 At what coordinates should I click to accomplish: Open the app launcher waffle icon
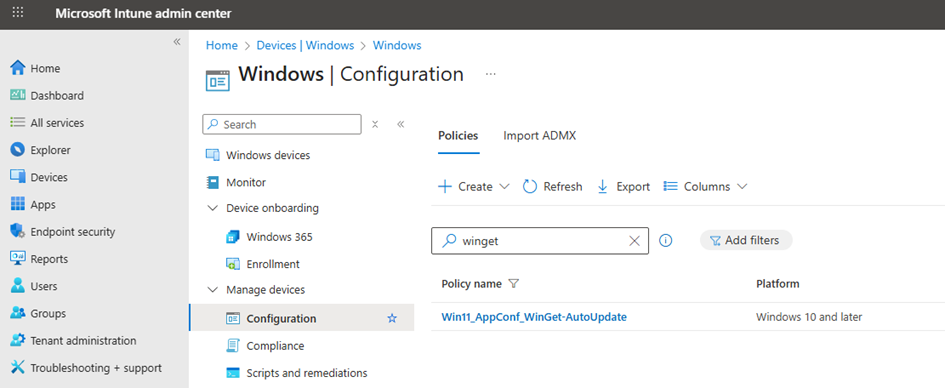[x=18, y=12]
